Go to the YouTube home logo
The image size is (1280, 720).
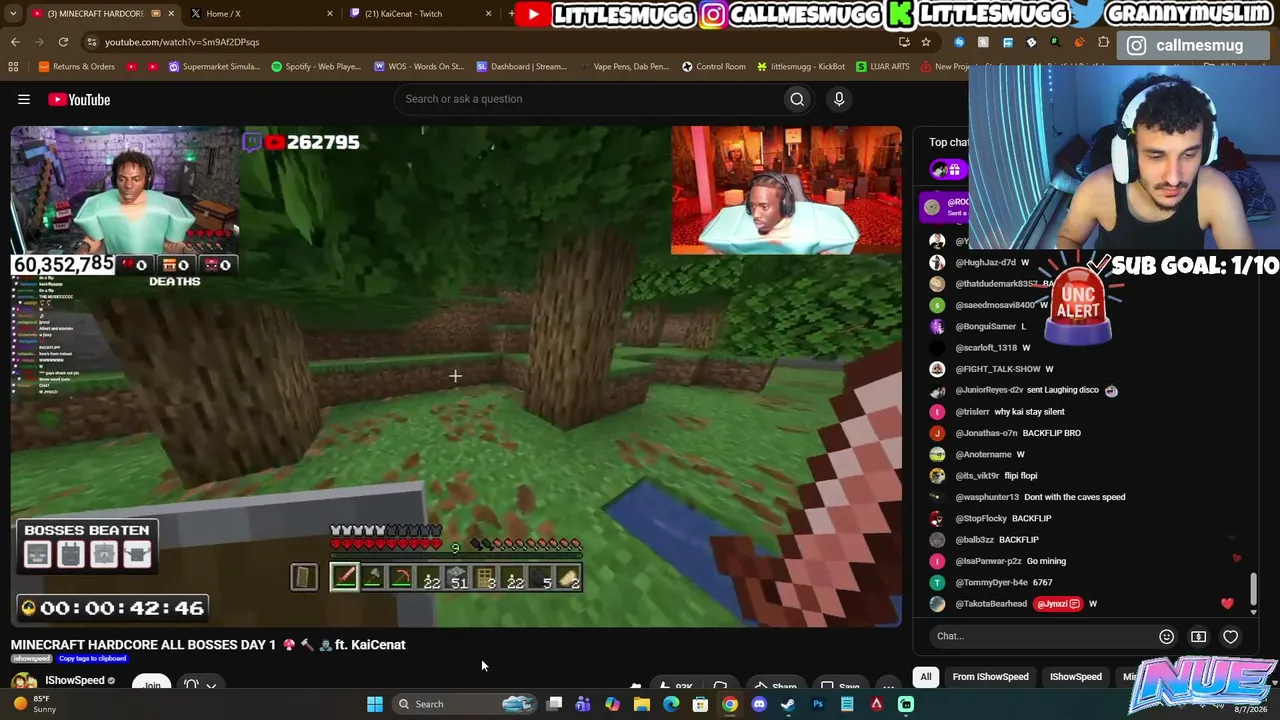pyautogui.click(x=79, y=99)
